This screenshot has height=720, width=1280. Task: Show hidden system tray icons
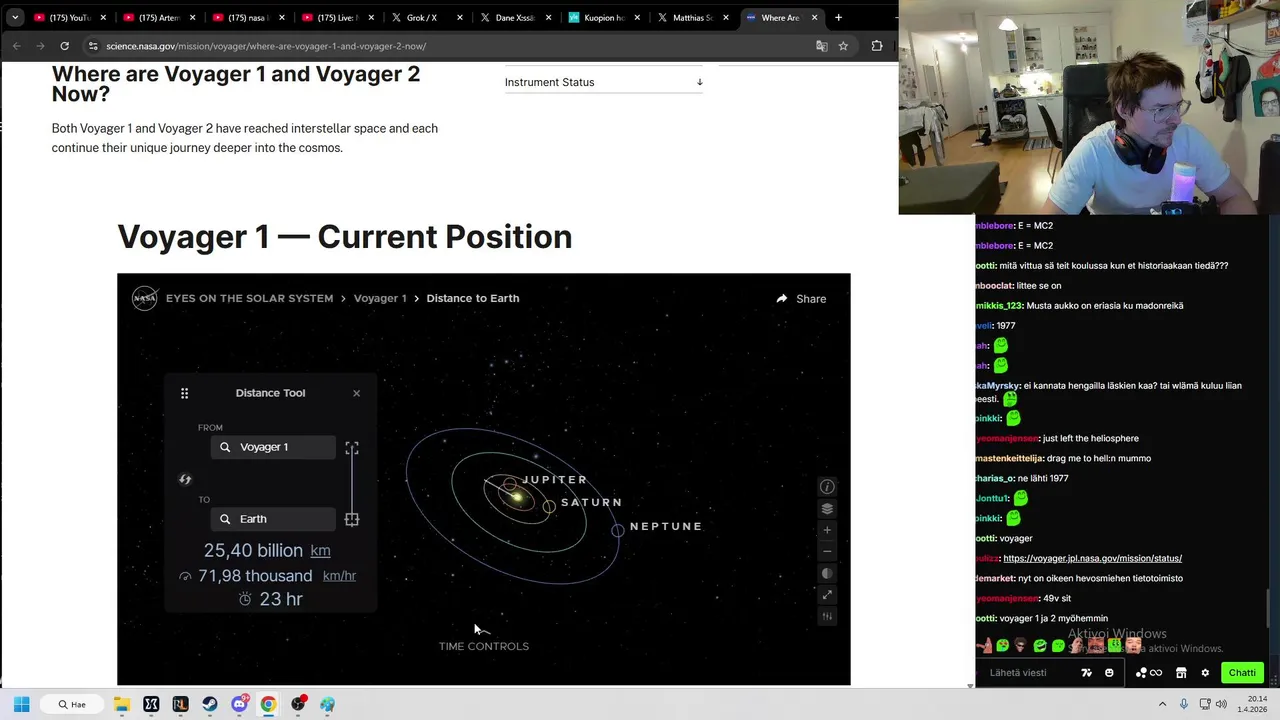[x=1163, y=705]
